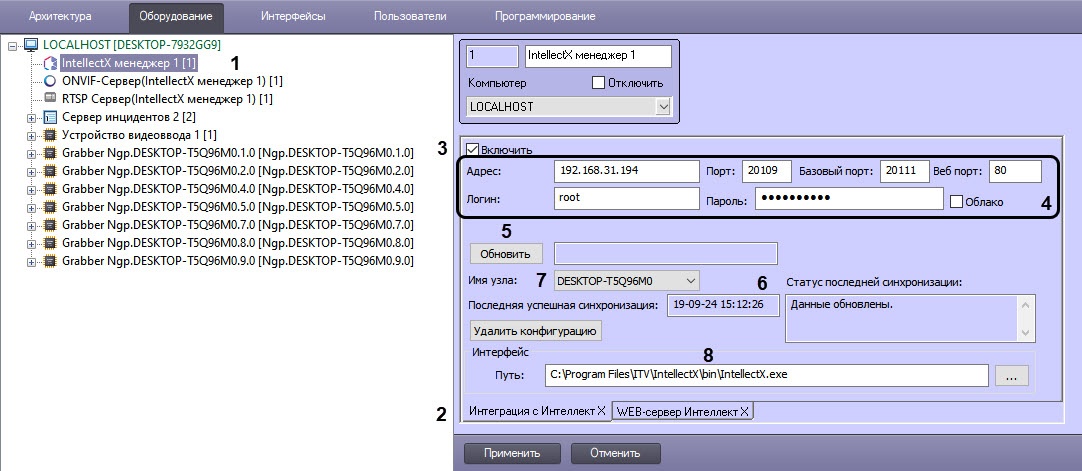This screenshot has height=471, width=1082.
Task: Click the Порт field showing 20109
Action: [766, 171]
